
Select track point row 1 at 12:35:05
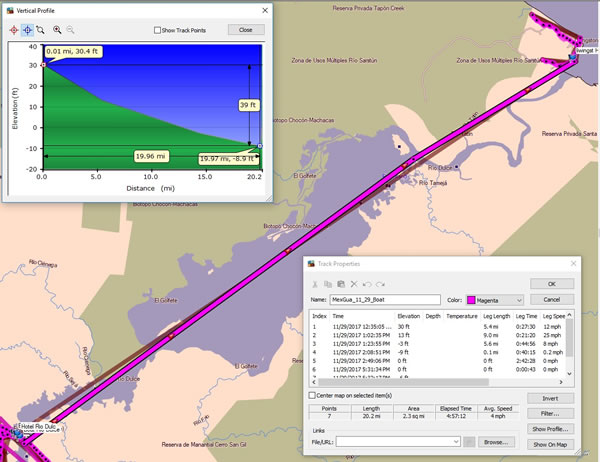[438, 327]
